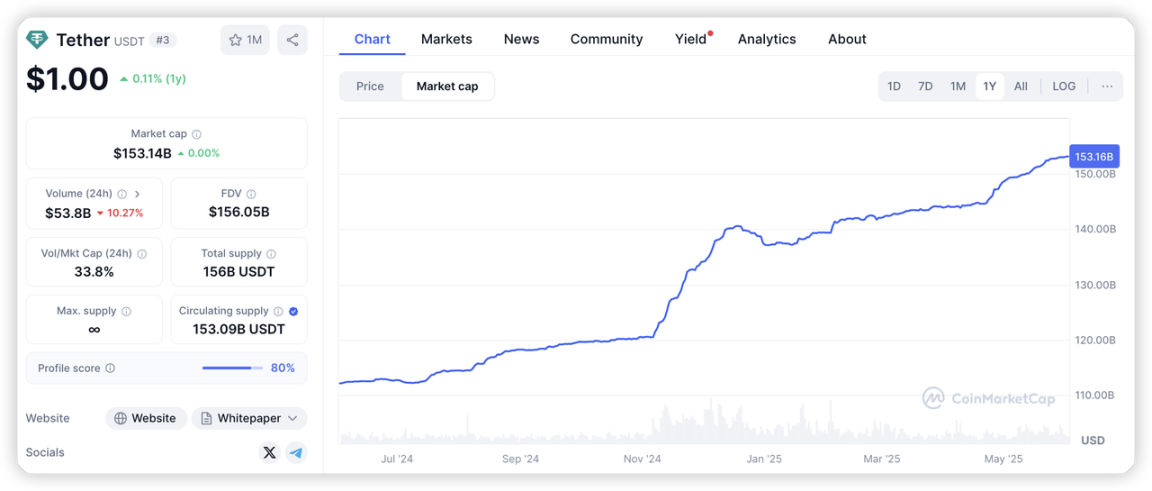This screenshot has width=1152, height=491.
Task: Click the Market cap info icon
Action: tap(197, 135)
